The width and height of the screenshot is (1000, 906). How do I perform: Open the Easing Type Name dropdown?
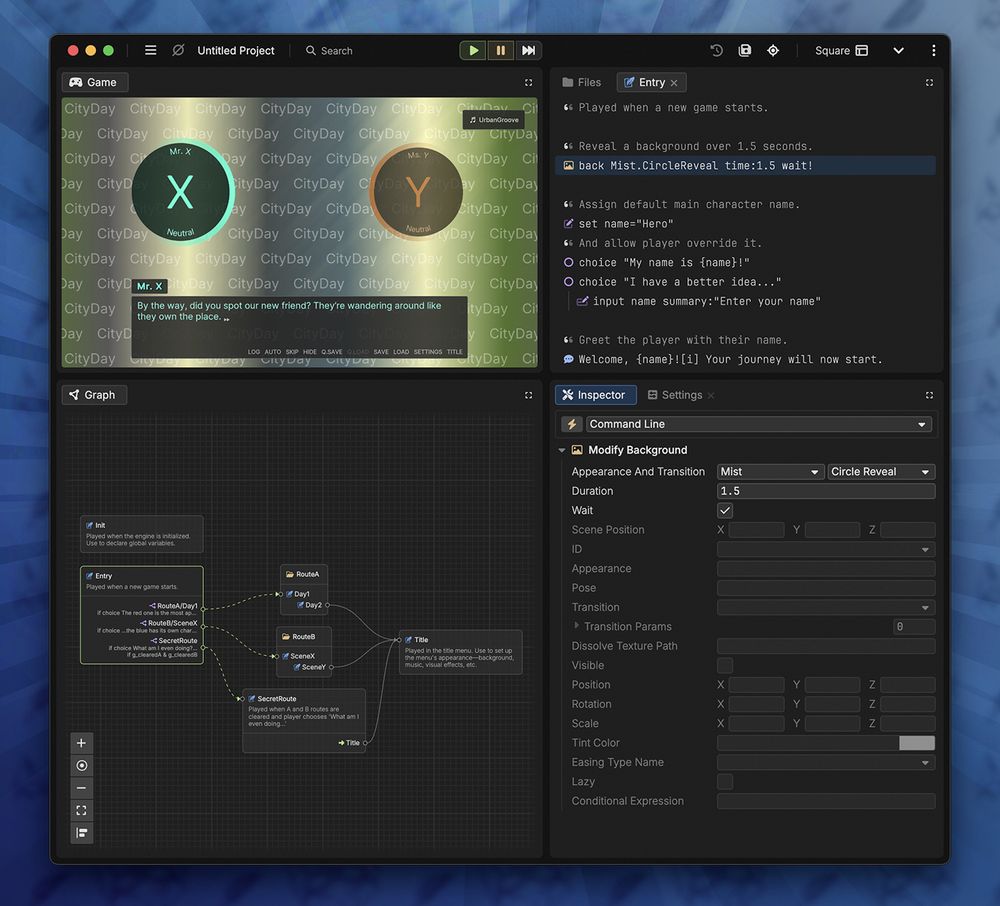click(x=826, y=762)
